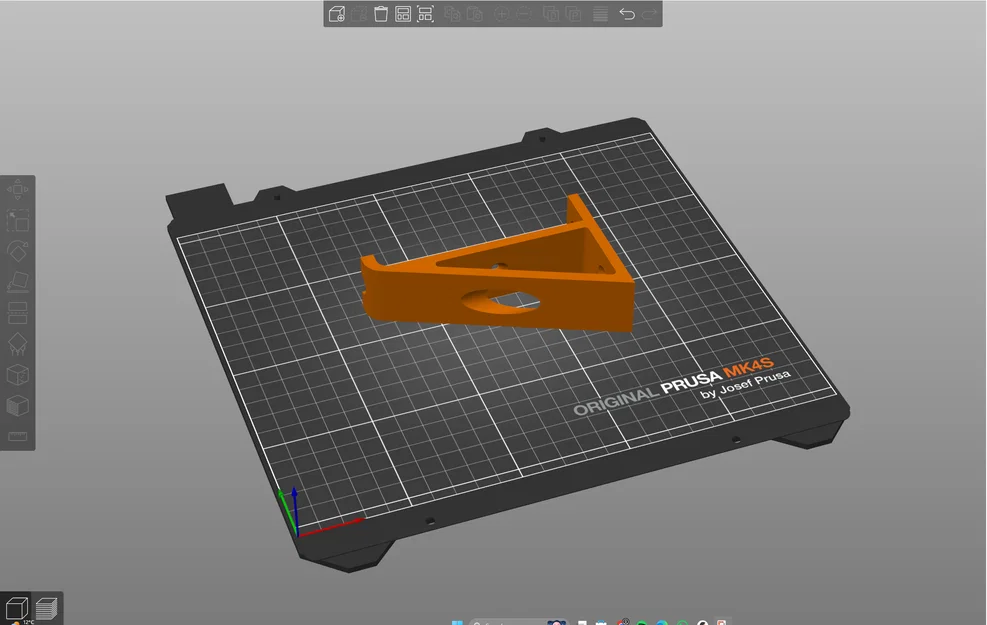Redo the last action
The width and height of the screenshot is (987, 625).
point(648,14)
